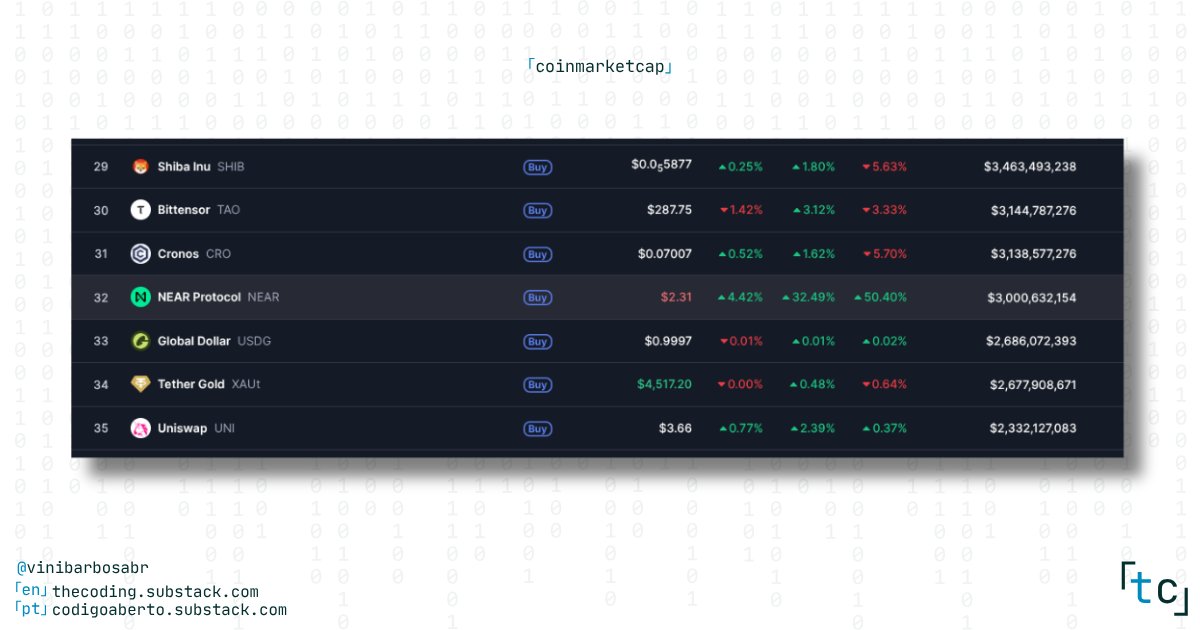Screen dimensions: 1200x630
Task: Click rank number 35
Action: 101,428
